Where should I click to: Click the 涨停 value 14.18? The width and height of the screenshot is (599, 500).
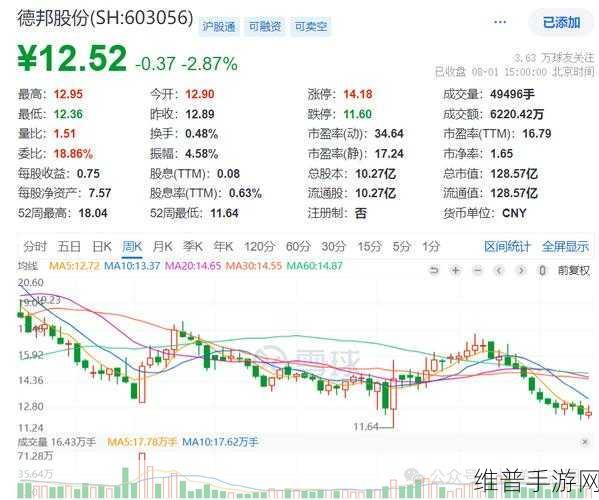click(358, 94)
